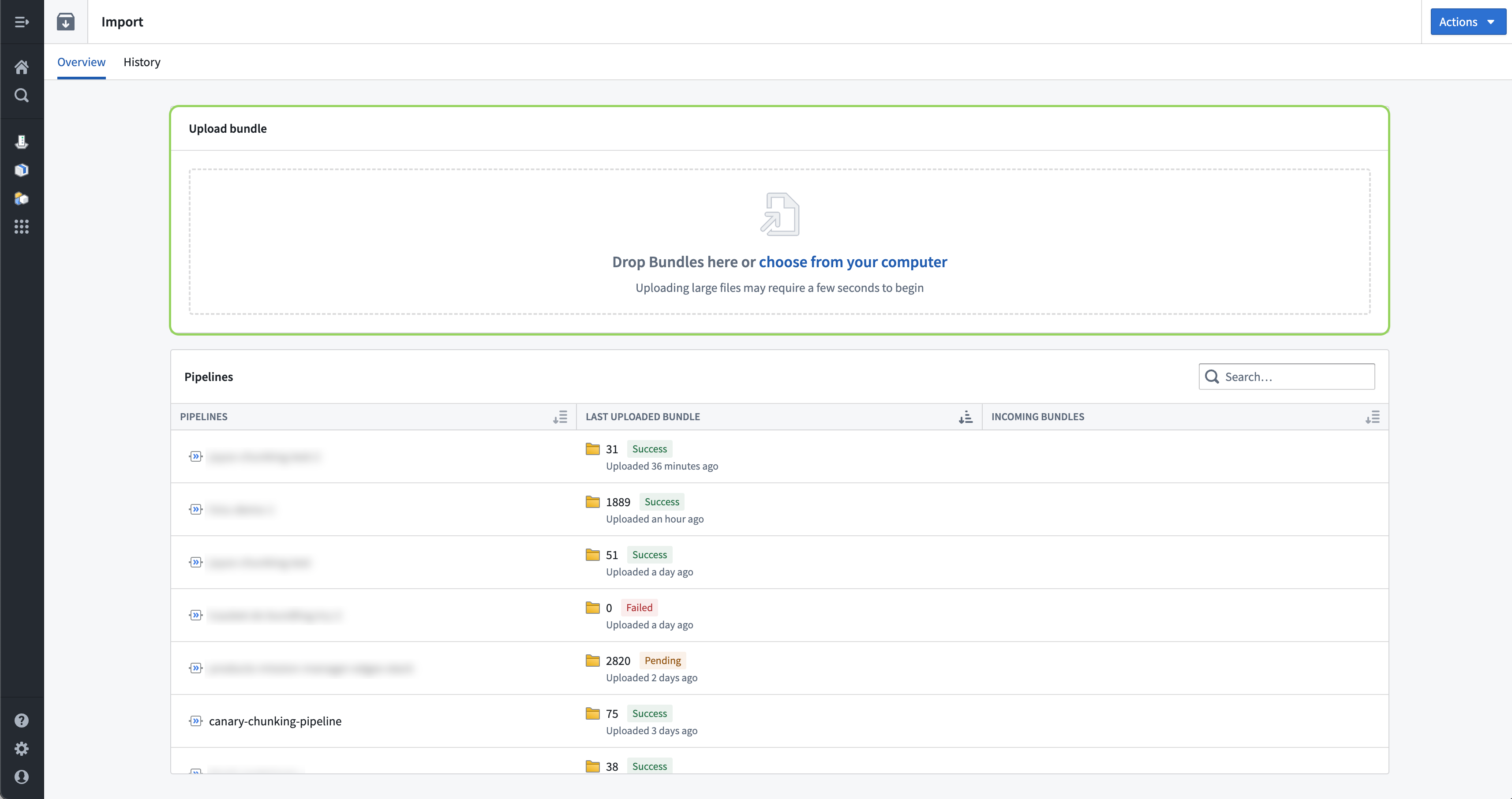Click the Success badge for bundle 38
The height and width of the screenshot is (799, 1512).
pos(649,765)
